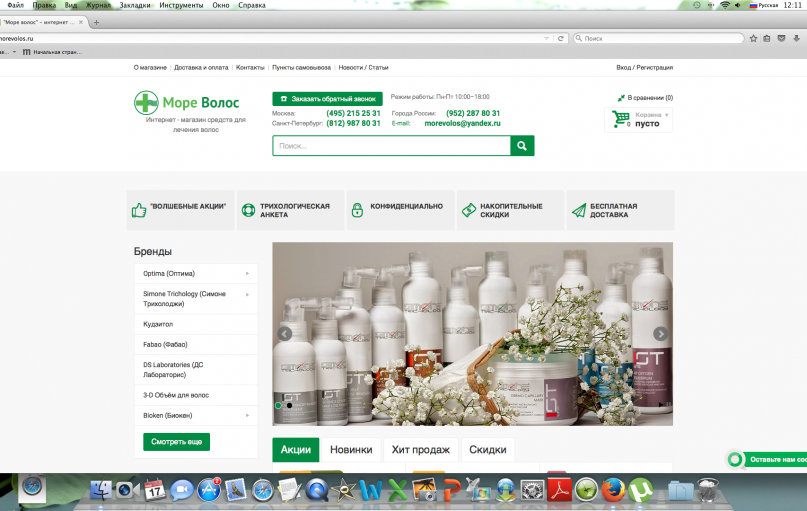This screenshot has width=807, height=511.
Task: Click the morevolos@yandex.ru email link
Action: pos(462,124)
